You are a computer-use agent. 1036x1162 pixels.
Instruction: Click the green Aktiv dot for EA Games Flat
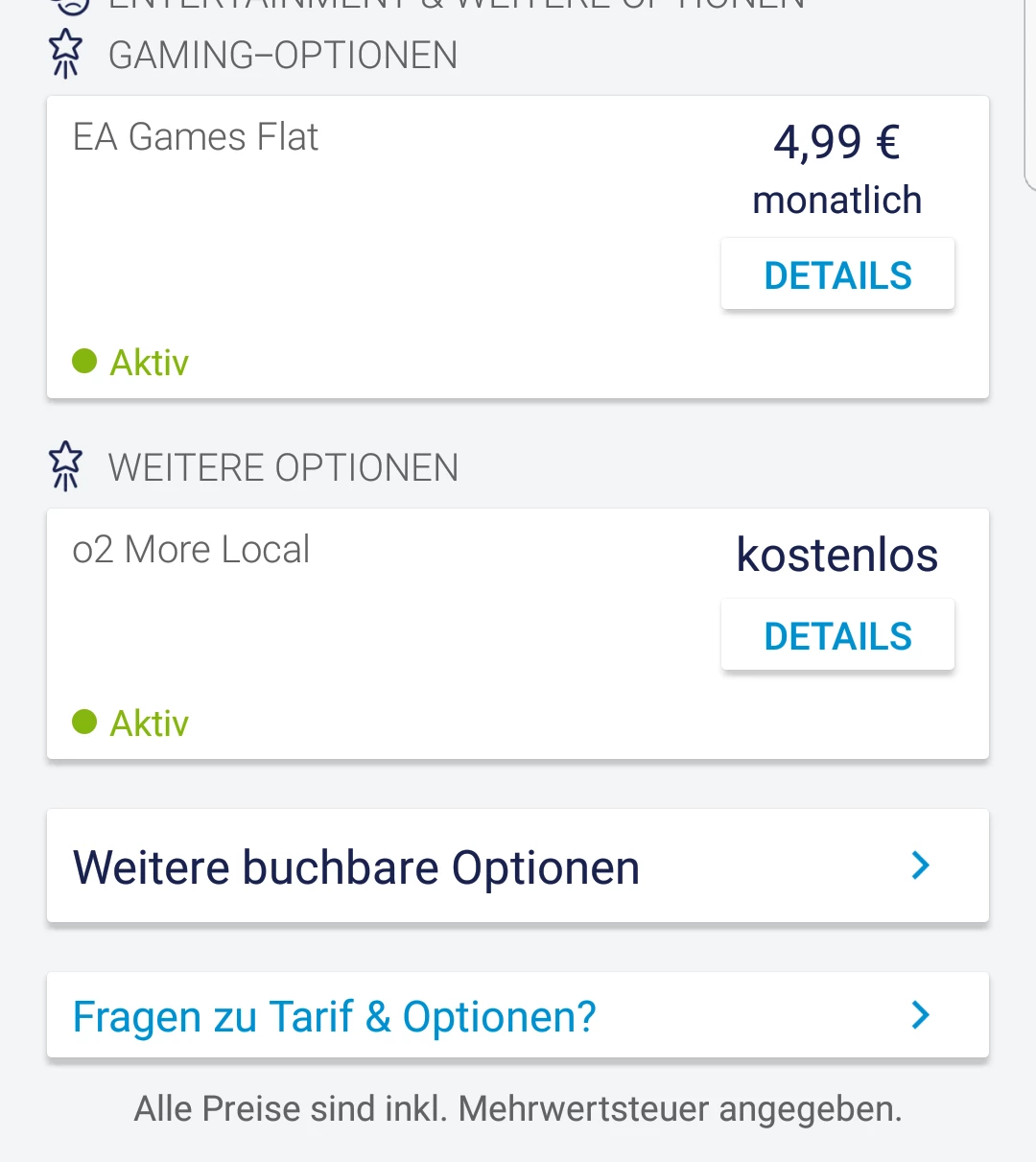point(84,362)
